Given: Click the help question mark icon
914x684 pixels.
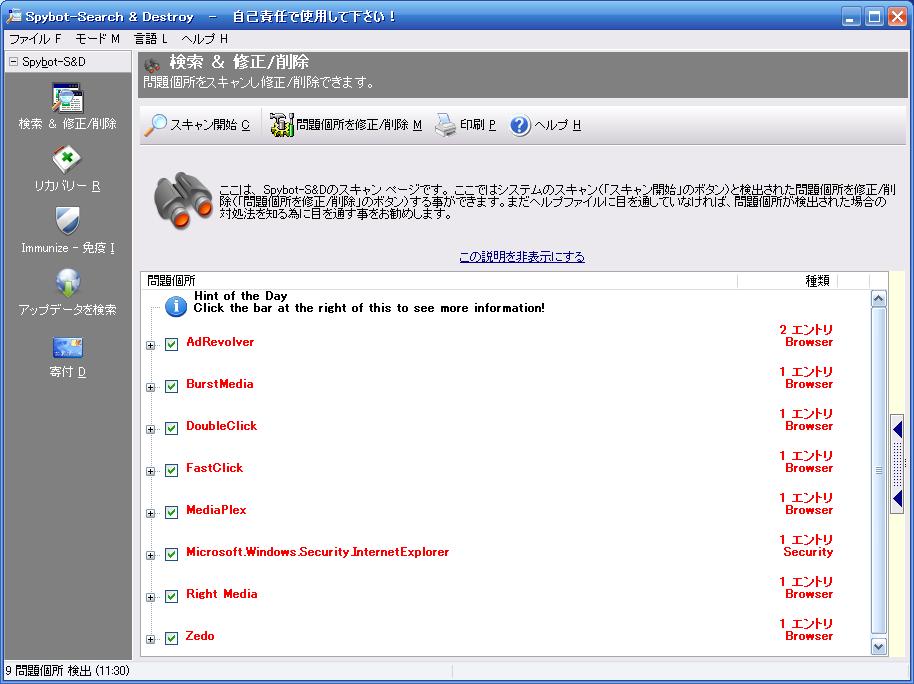Looking at the screenshot, I should click(519, 125).
